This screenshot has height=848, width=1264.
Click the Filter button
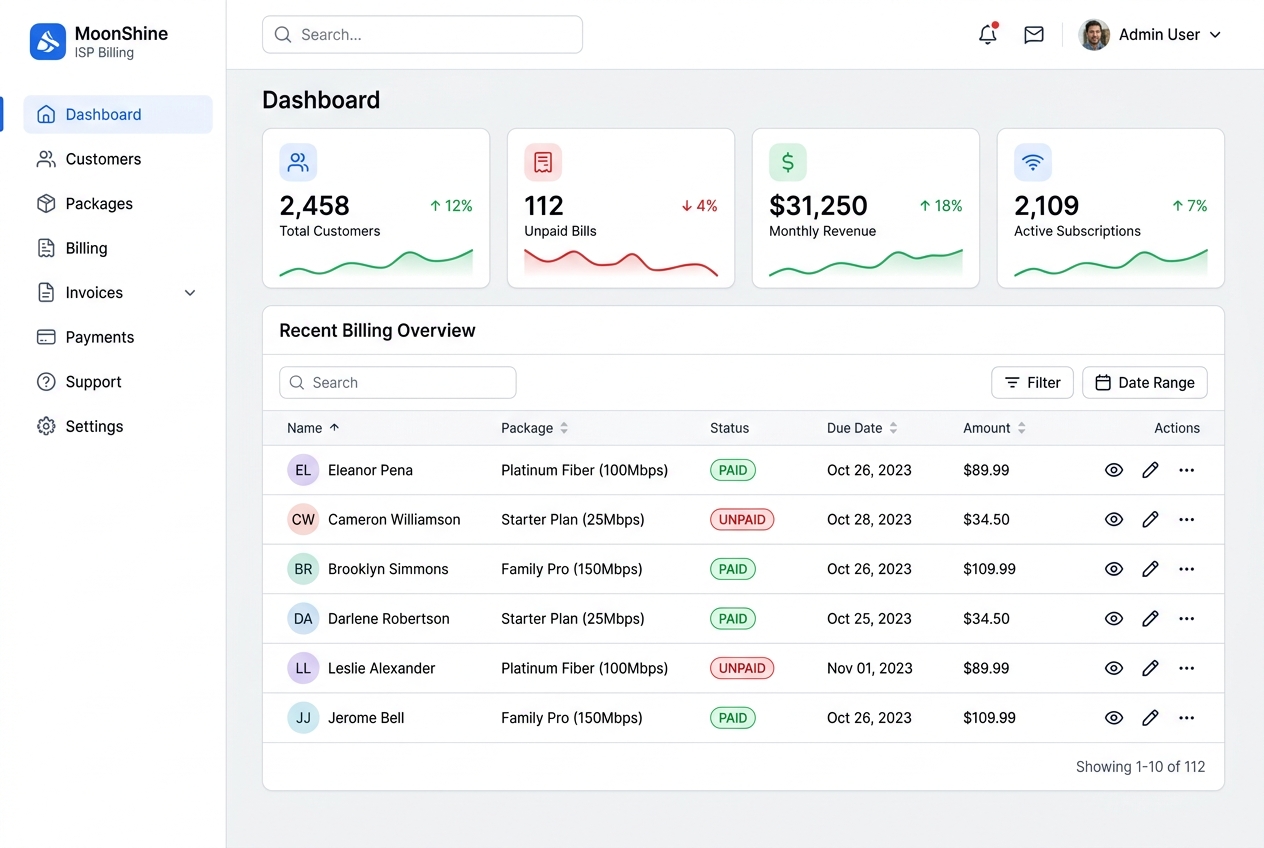click(x=1032, y=383)
